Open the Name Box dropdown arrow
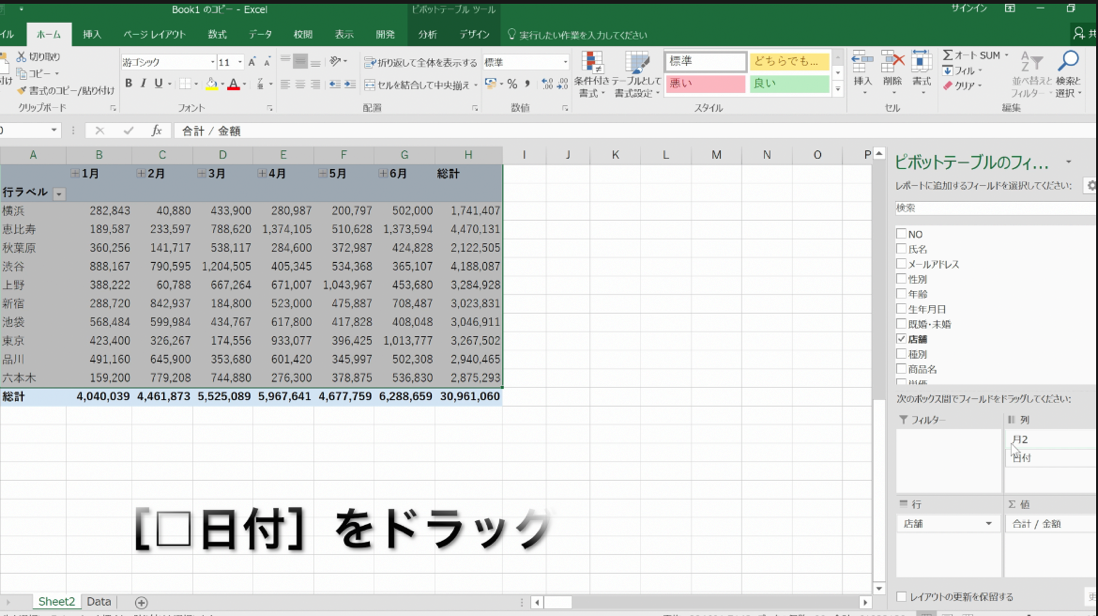The width and height of the screenshot is (1098, 616). [x=54, y=130]
